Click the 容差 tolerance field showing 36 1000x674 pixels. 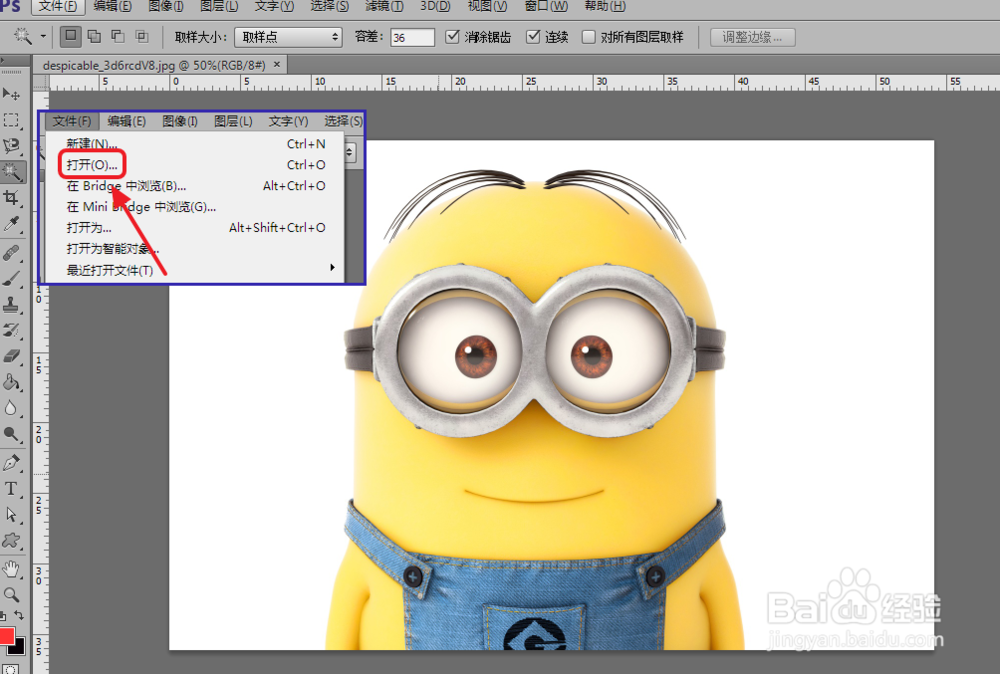(412, 37)
